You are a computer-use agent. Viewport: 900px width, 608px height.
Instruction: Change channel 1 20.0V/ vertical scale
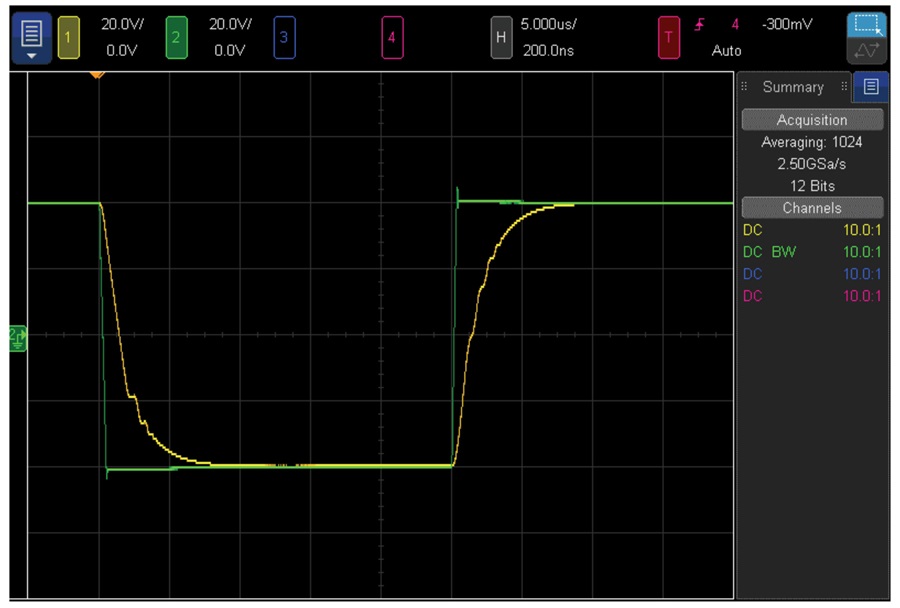point(122,24)
